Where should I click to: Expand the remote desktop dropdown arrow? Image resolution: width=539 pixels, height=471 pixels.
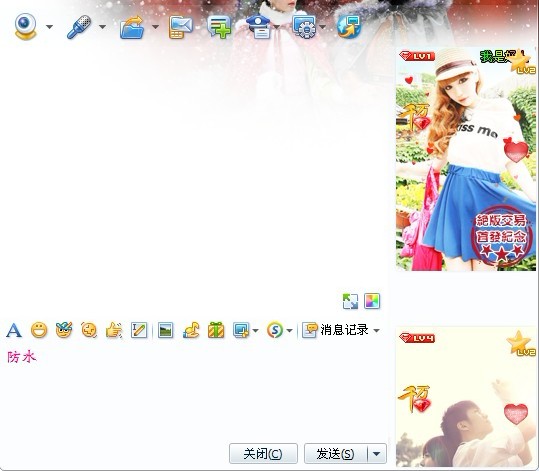click(x=322, y=27)
